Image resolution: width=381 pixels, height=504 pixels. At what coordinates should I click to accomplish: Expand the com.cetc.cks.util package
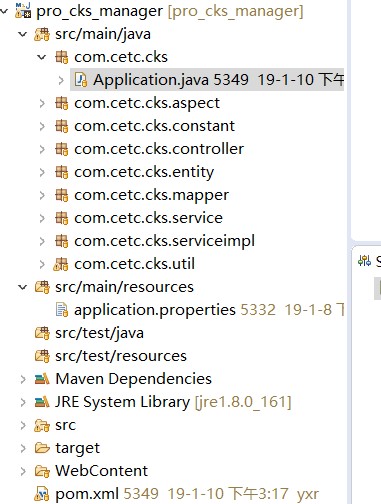pyautogui.click(x=42, y=264)
